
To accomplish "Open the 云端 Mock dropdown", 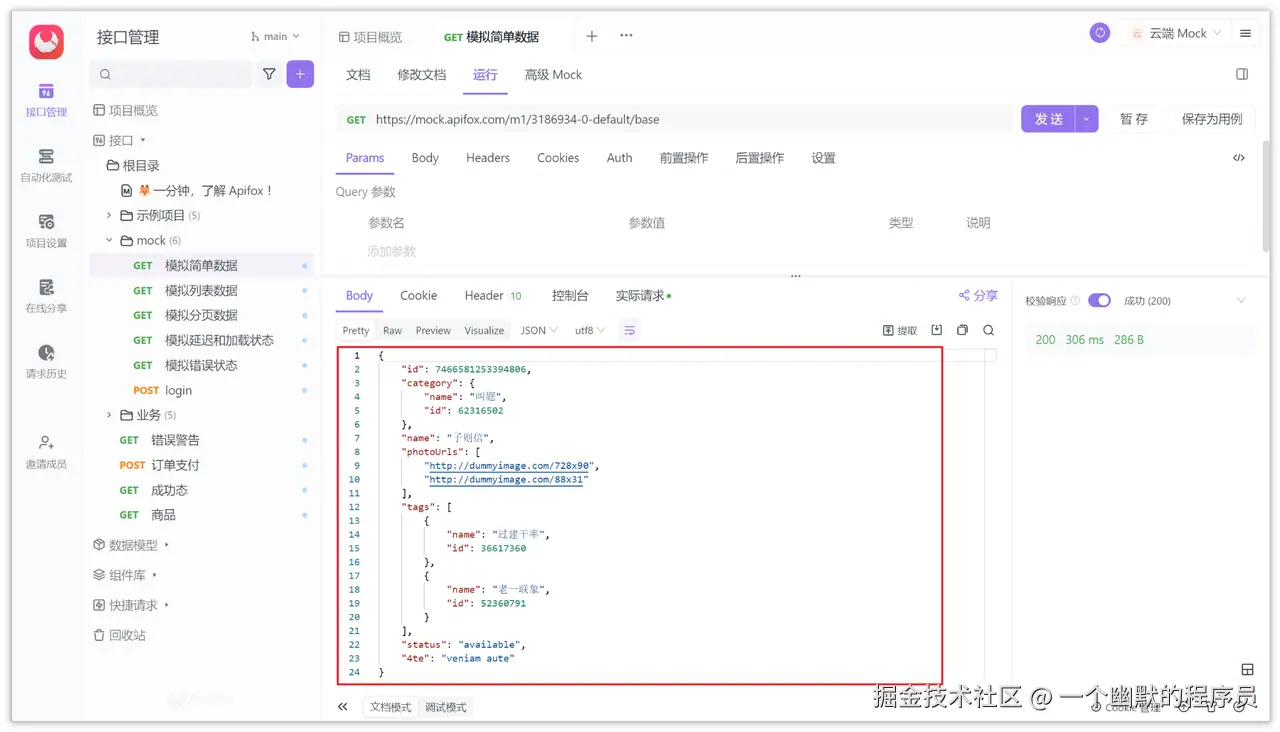I will pyautogui.click(x=1175, y=32).
